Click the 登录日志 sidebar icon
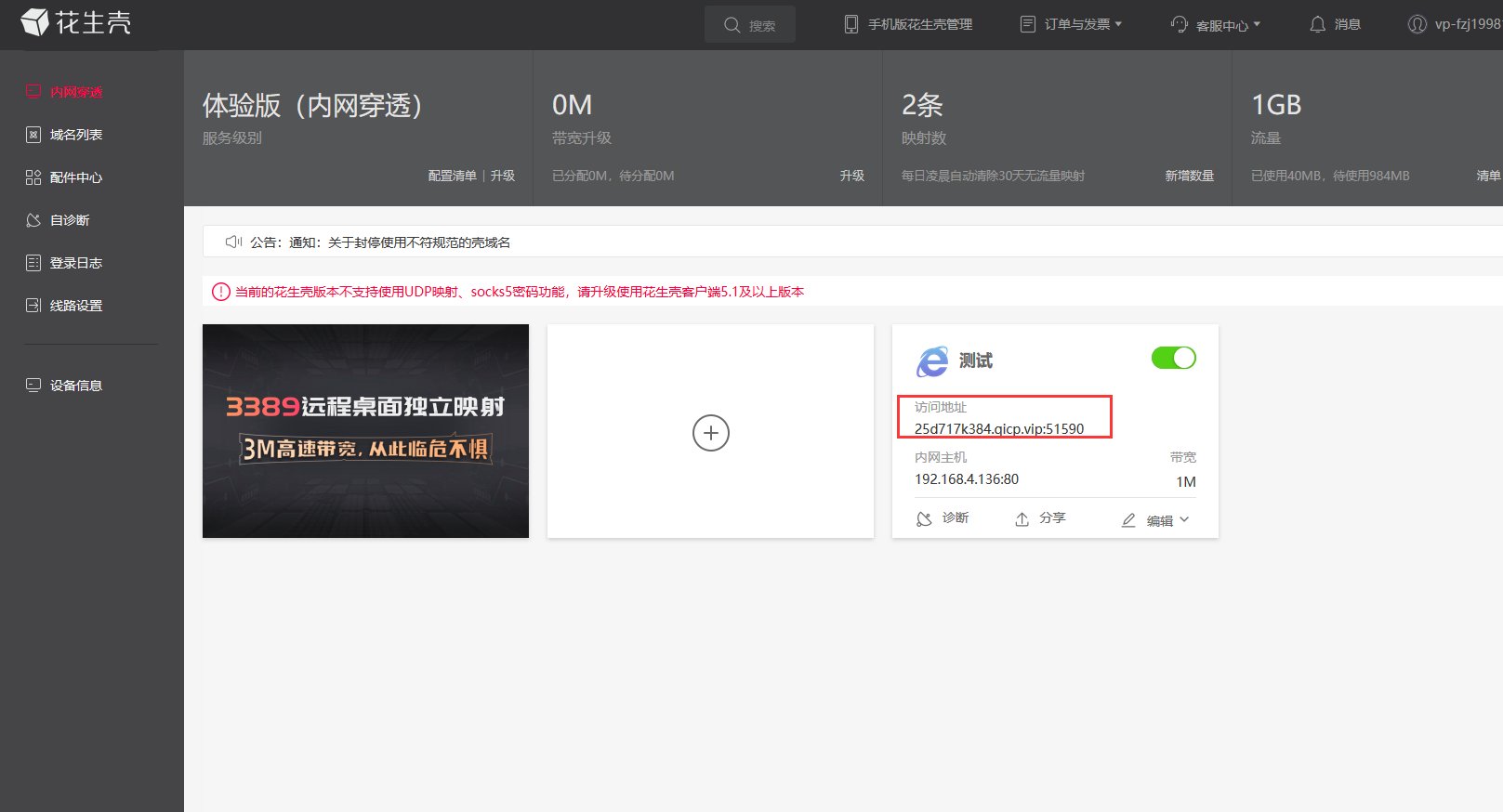1503x812 pixels. [x=33, y=263]
